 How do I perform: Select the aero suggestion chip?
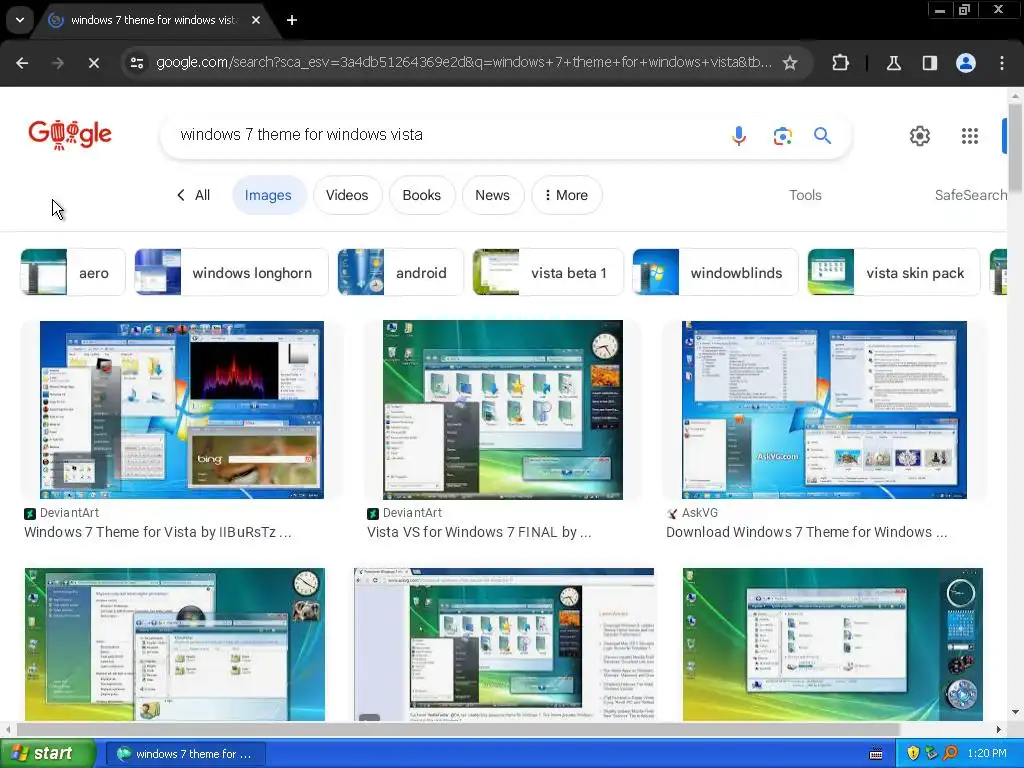click(72, 272)
